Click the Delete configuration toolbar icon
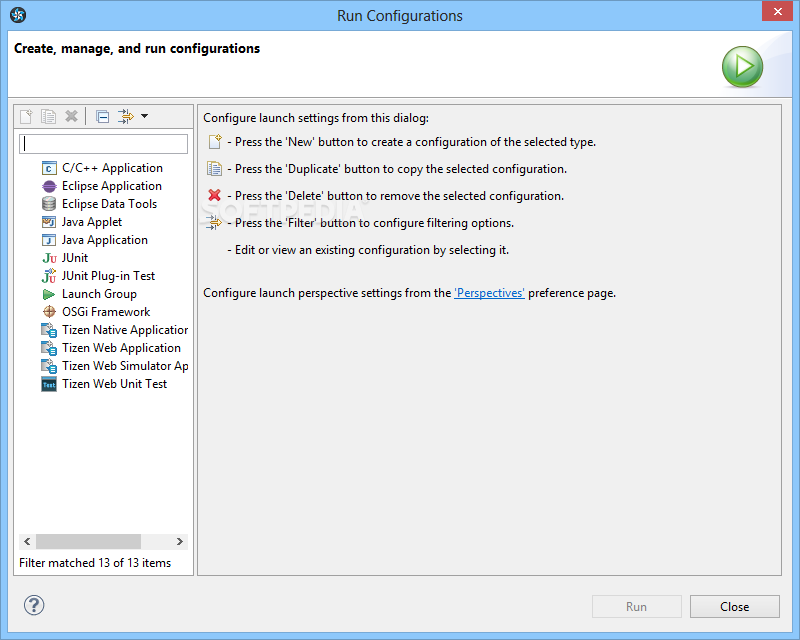800x640 pixels. click(71, 116)
